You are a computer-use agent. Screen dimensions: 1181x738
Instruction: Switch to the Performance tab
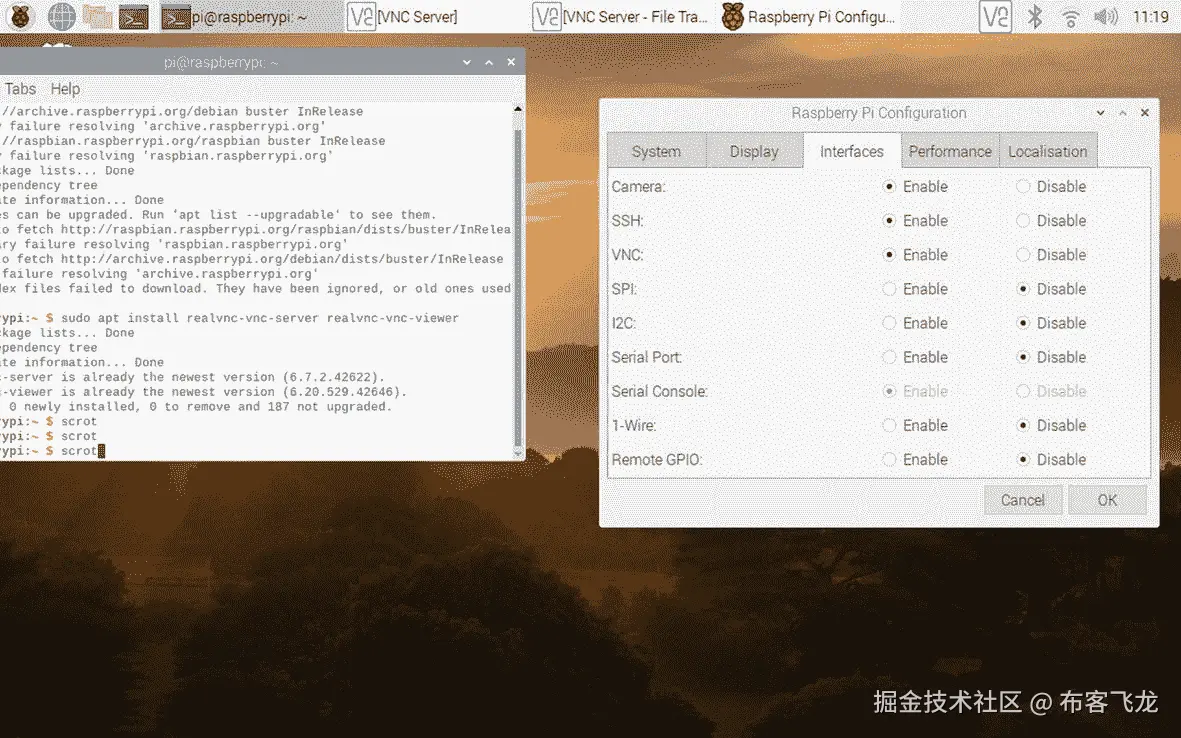click(950, 151)
